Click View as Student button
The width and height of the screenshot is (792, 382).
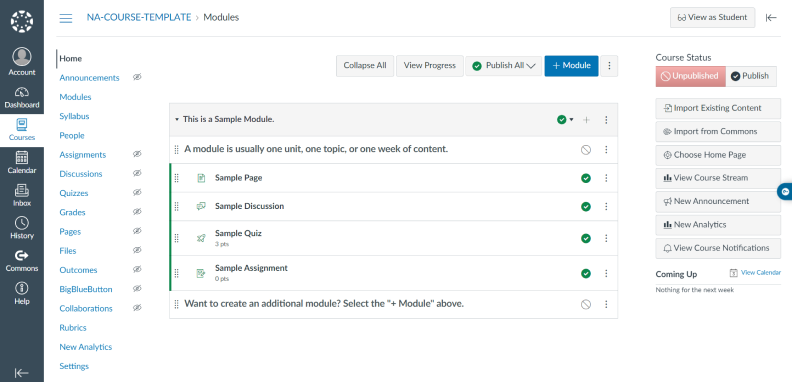coord(712,18)
